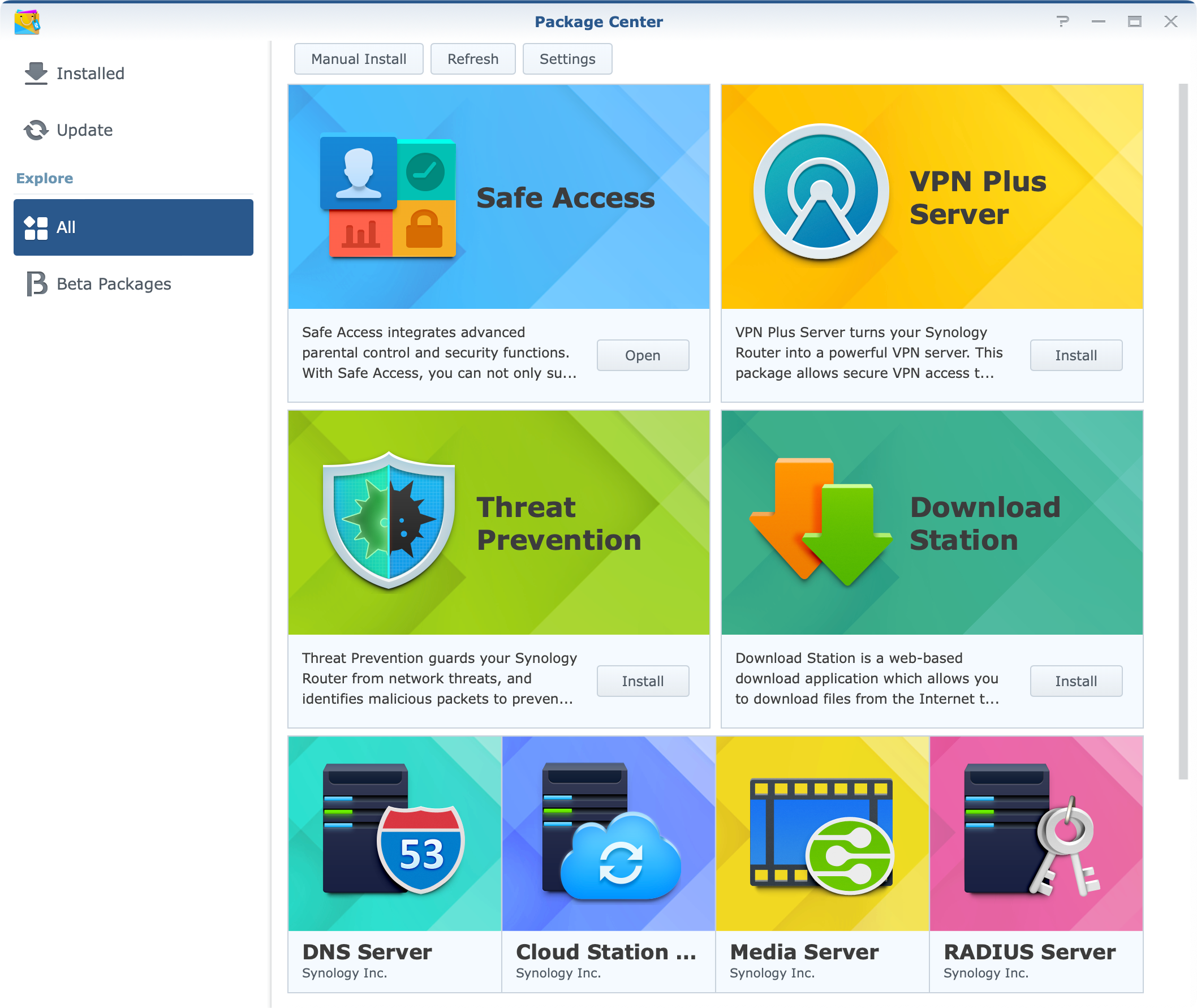Click Manual Install button

tap(359, 59)
